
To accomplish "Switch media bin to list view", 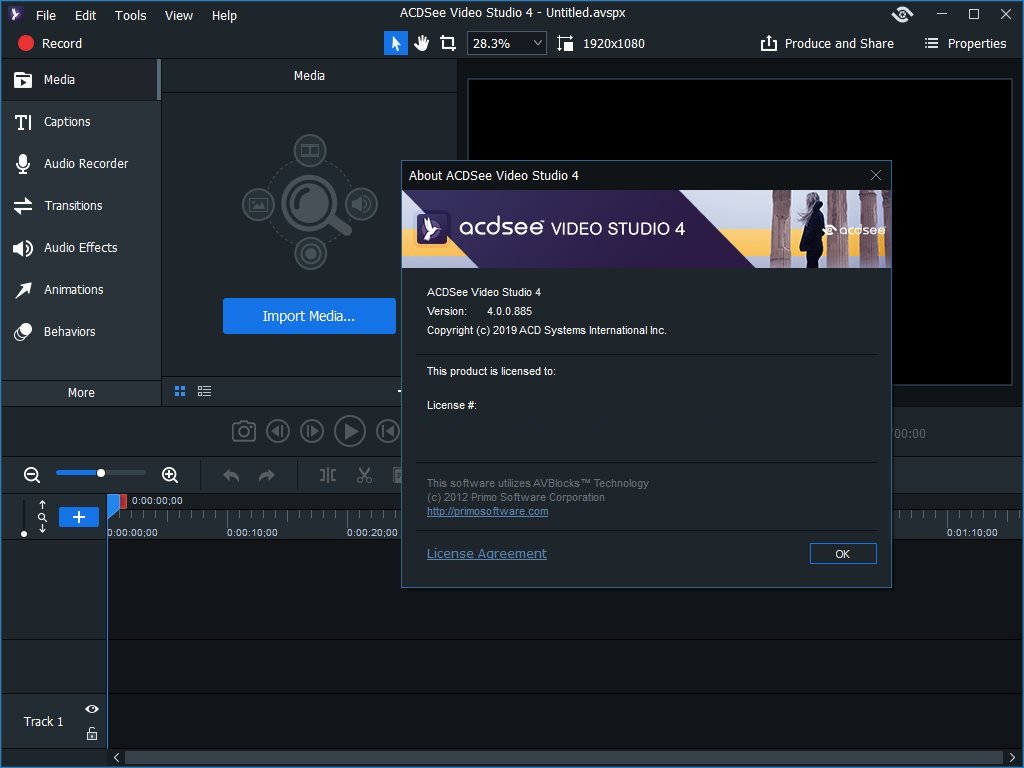I will pos(204,391).
